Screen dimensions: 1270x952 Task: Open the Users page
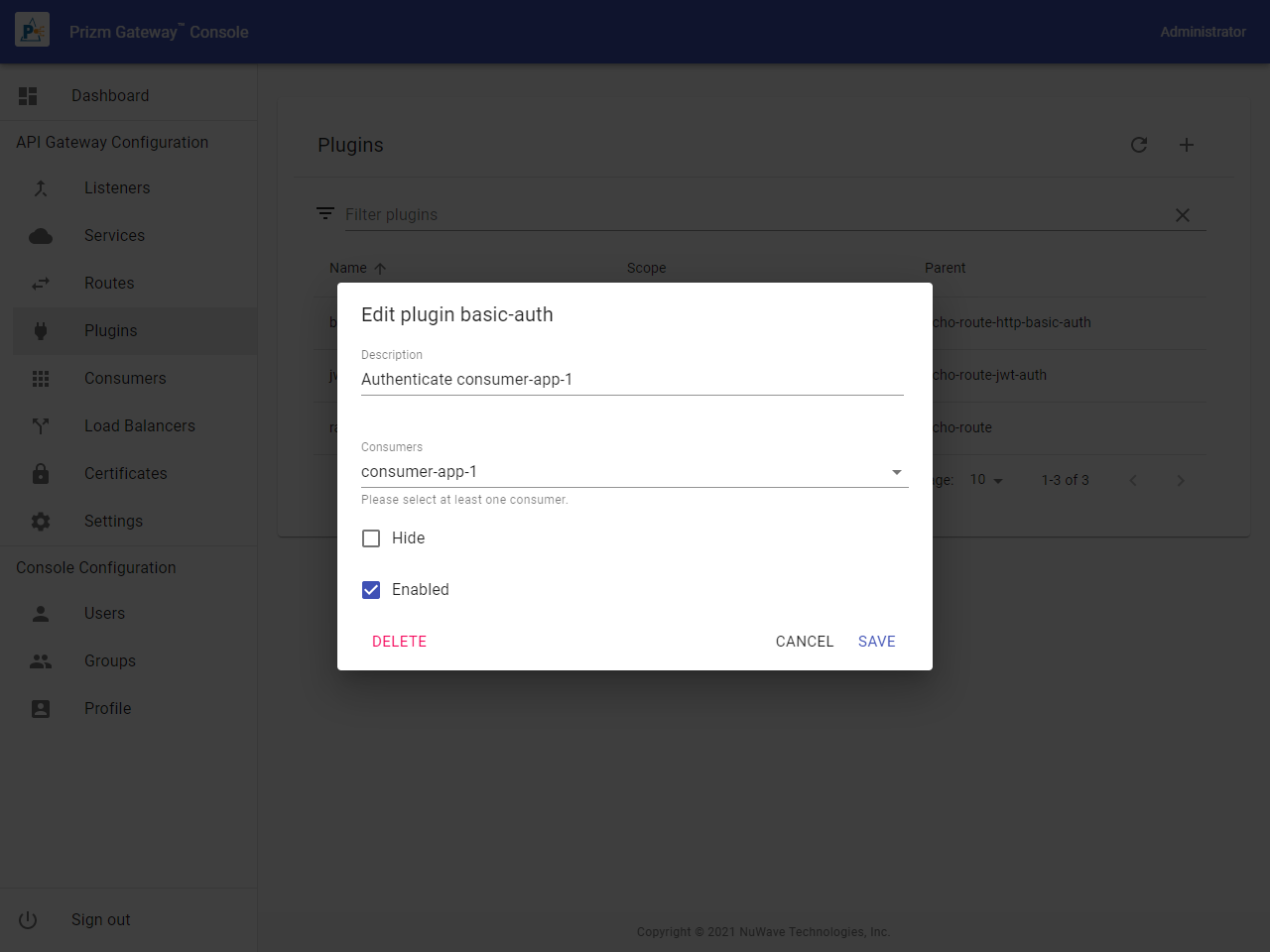[x=104, y=614]
